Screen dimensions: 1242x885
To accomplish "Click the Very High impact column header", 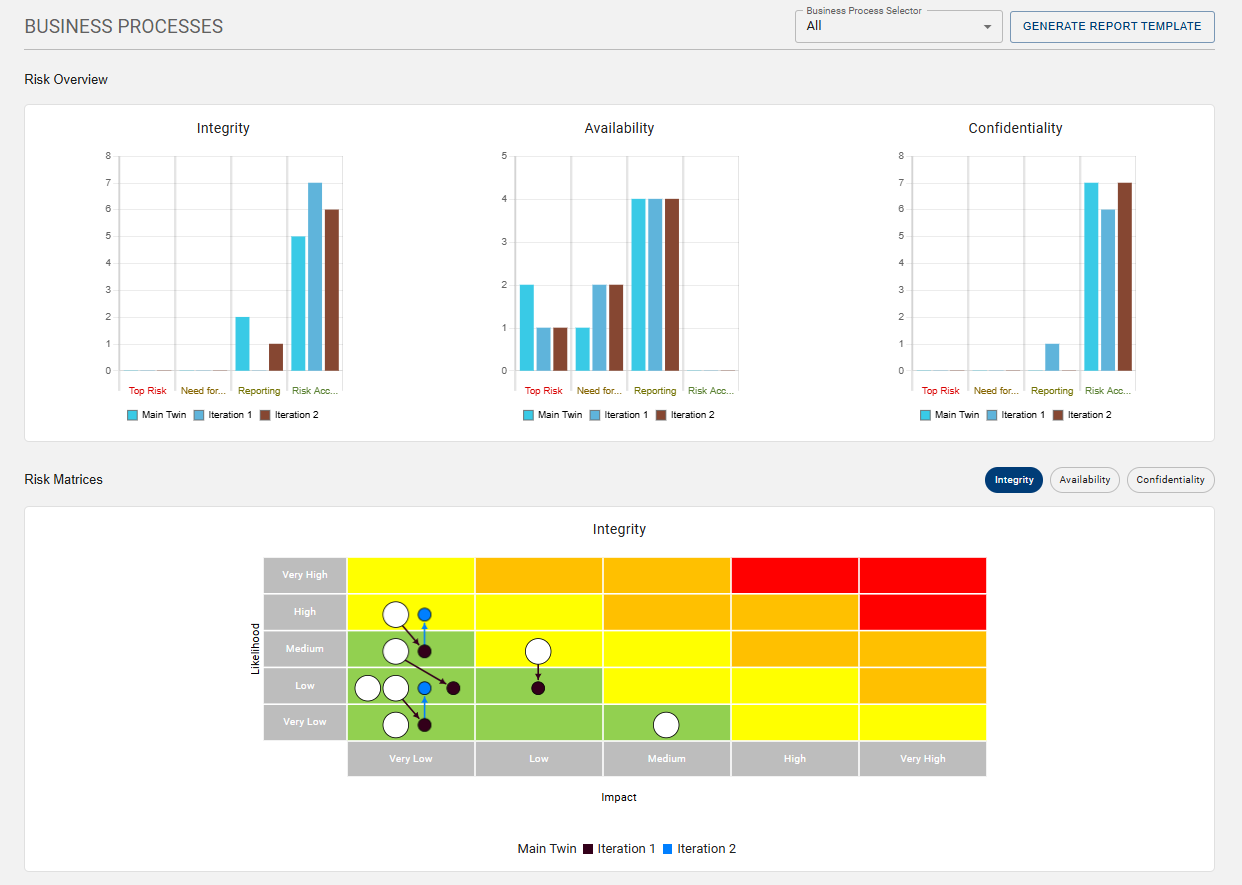I will pyautogui.click(x=923, y=759).
